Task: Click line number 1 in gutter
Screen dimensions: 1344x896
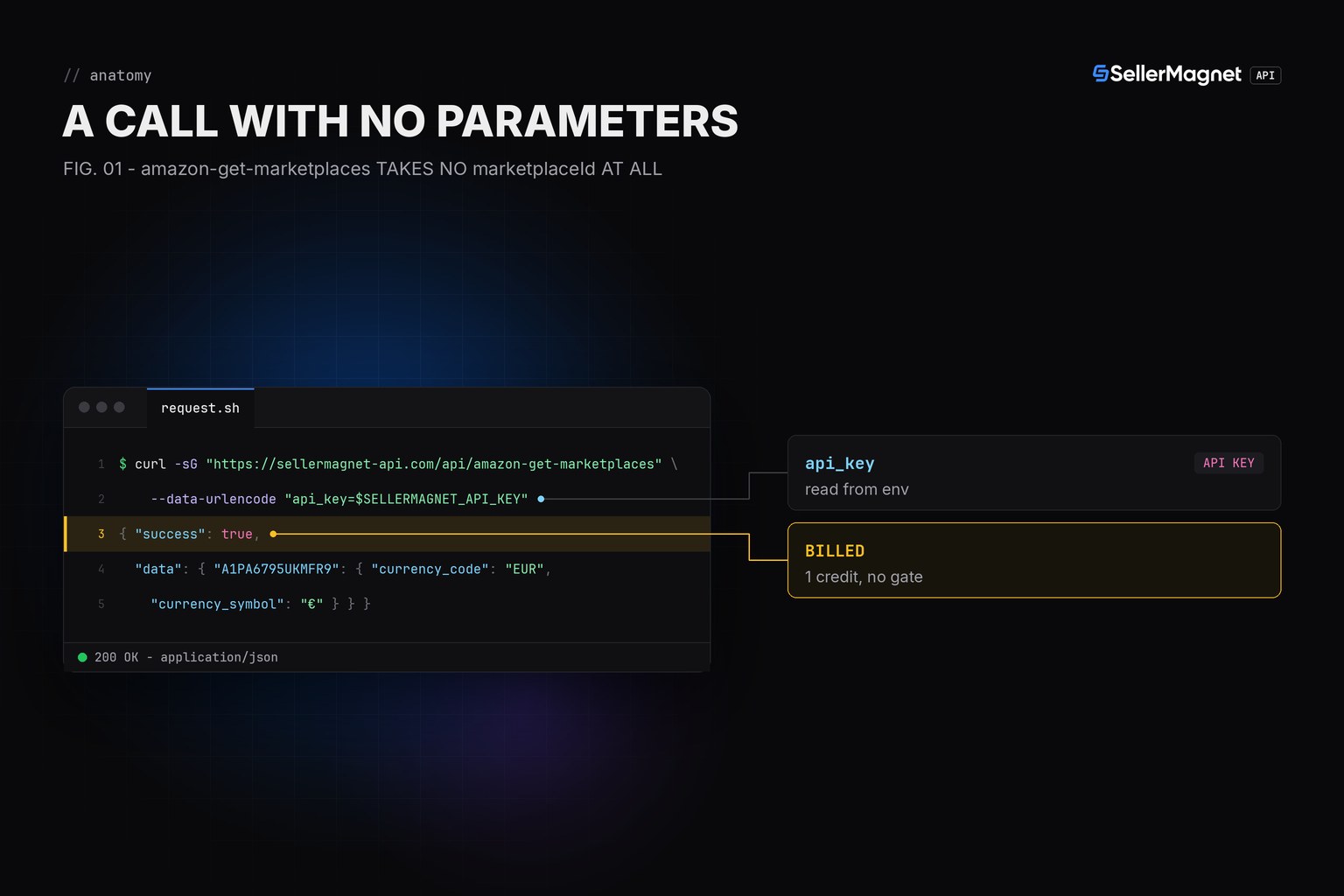Action: tap(101, 464)
